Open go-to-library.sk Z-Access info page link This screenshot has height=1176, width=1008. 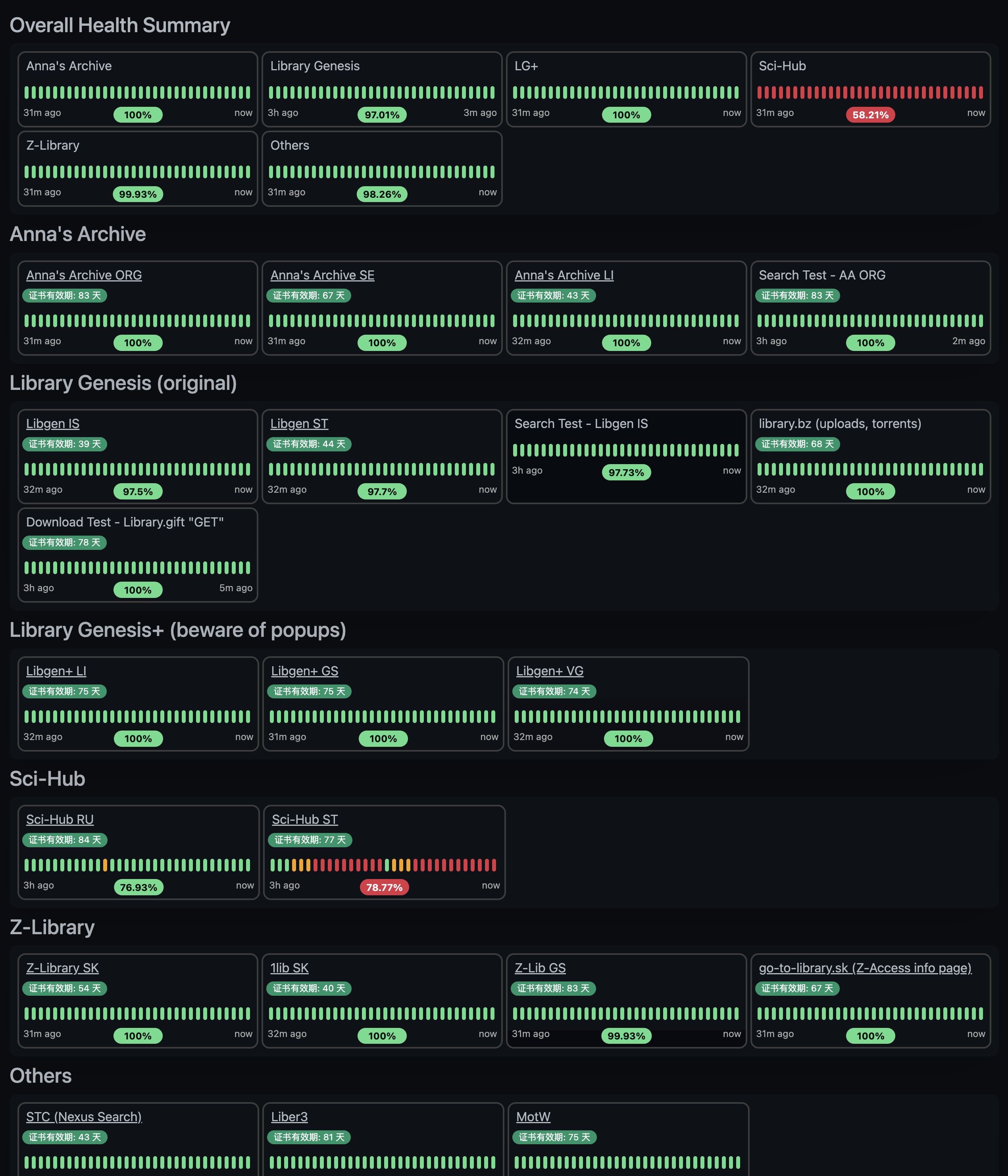coord(865,968)
